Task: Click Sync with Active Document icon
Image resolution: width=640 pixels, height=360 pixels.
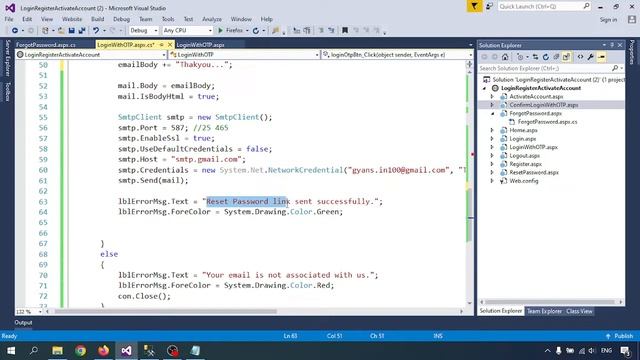Action: pyautogui.click(x=535, y=57)
